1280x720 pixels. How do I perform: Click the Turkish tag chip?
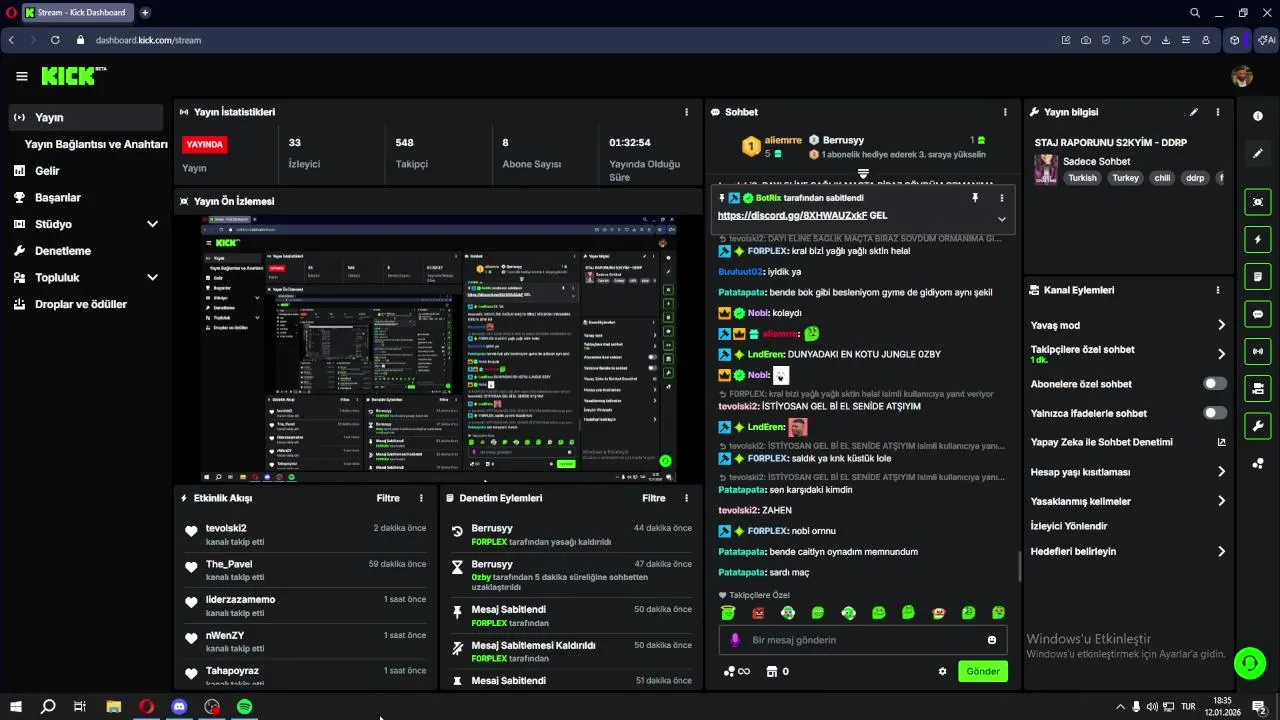point(1082,178)
